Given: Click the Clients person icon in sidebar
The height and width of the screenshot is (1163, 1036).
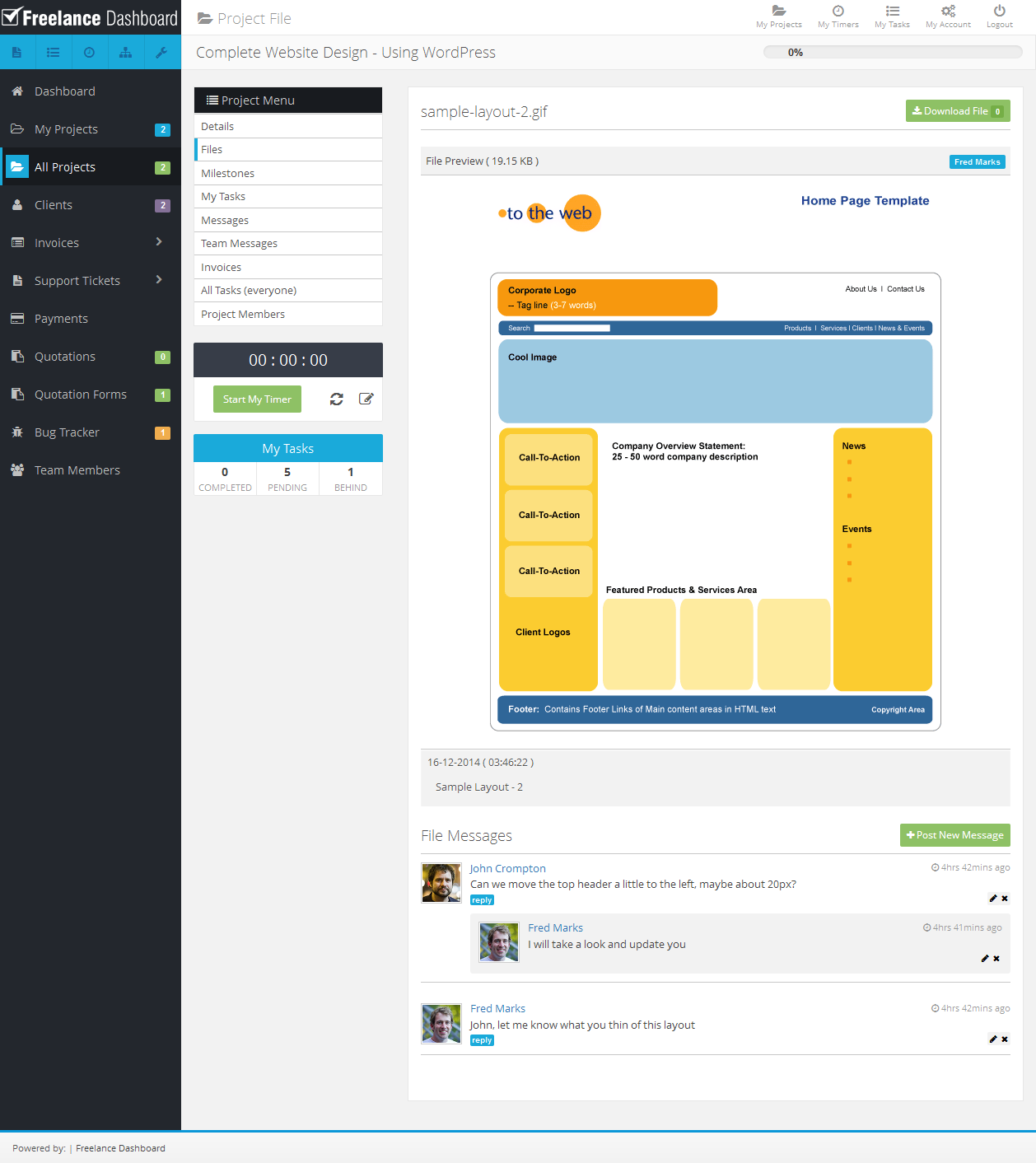Looking at the screenshot, I should pyautogui.click(x=17, y=205).
